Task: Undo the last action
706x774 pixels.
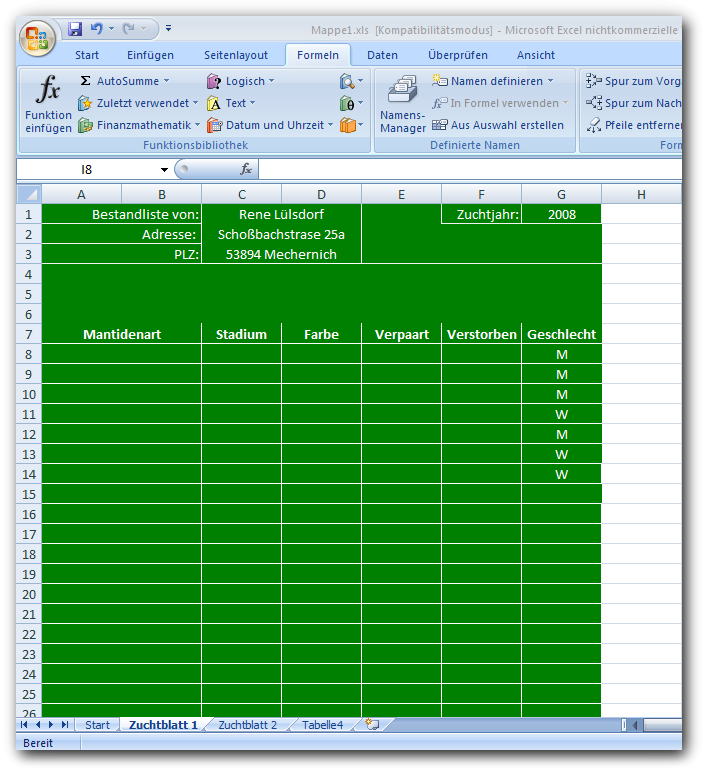Action: point(97,29)
